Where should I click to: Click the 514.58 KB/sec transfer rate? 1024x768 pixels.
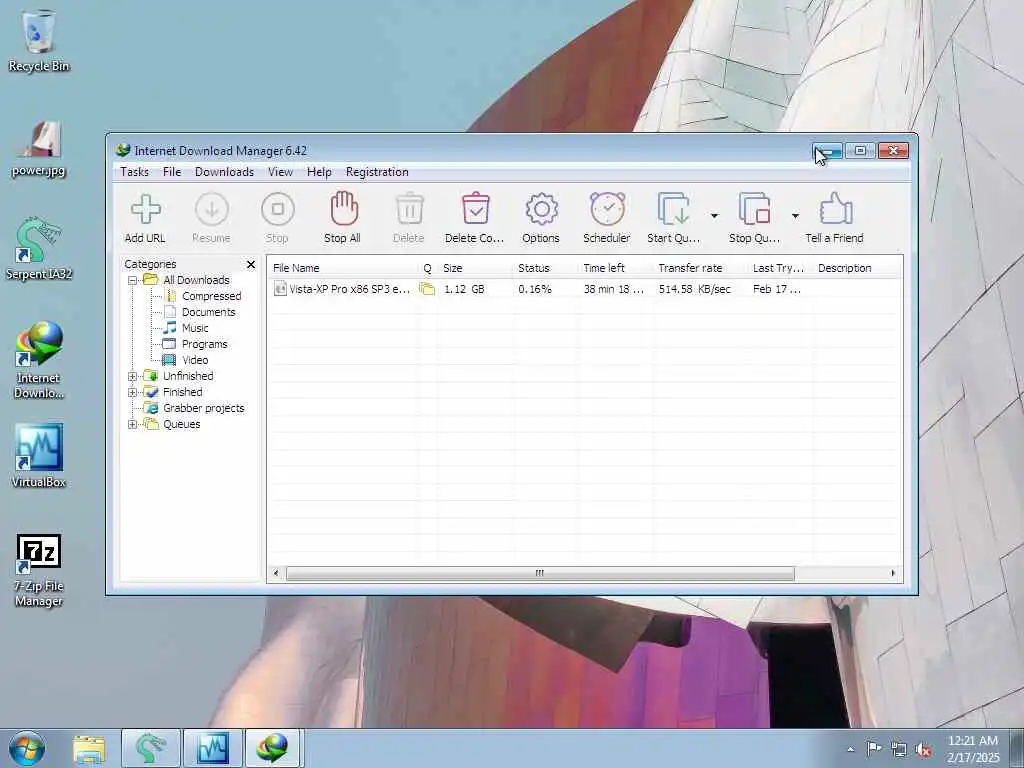(x=695, y=289)
